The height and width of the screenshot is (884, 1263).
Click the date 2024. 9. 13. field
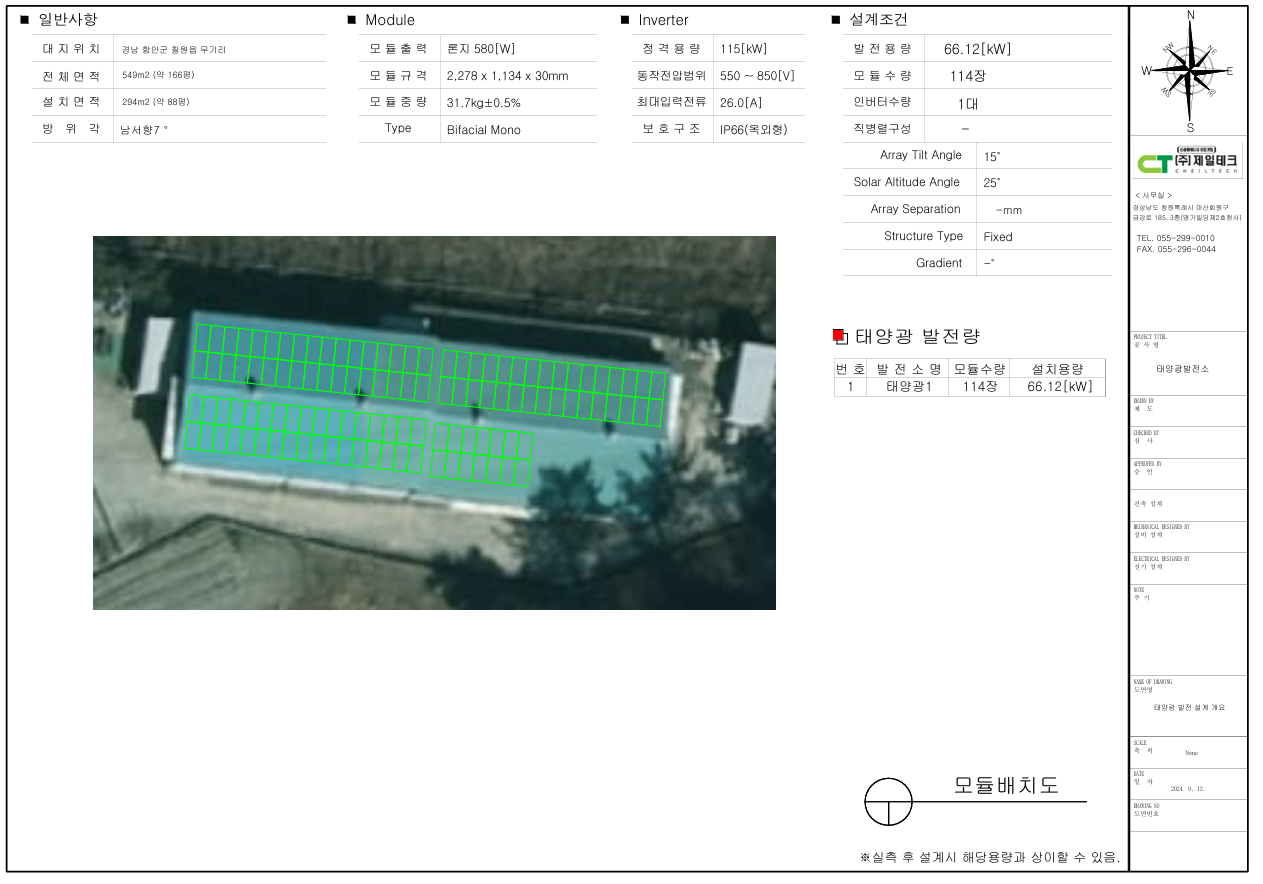[x=1187, y=789]
